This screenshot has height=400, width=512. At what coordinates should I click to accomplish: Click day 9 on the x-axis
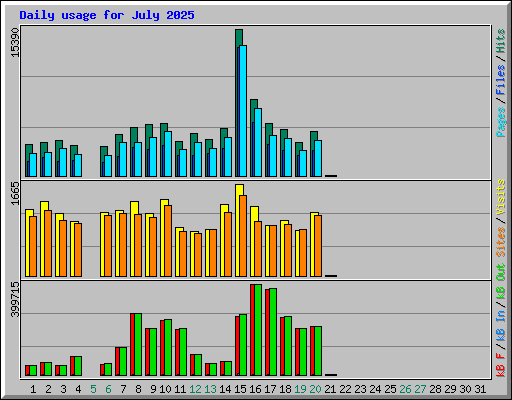click(153, 389)
